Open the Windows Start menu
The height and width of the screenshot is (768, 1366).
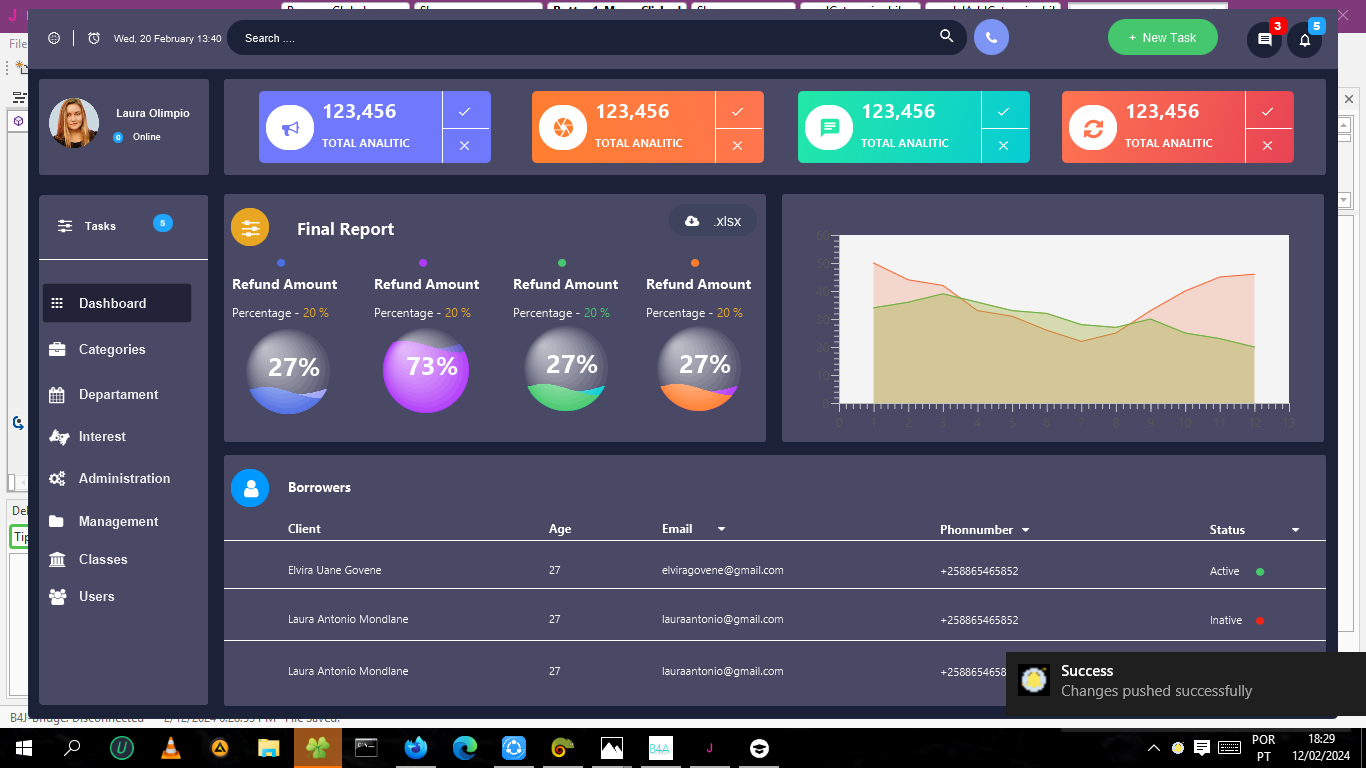(x=23, y=748)
